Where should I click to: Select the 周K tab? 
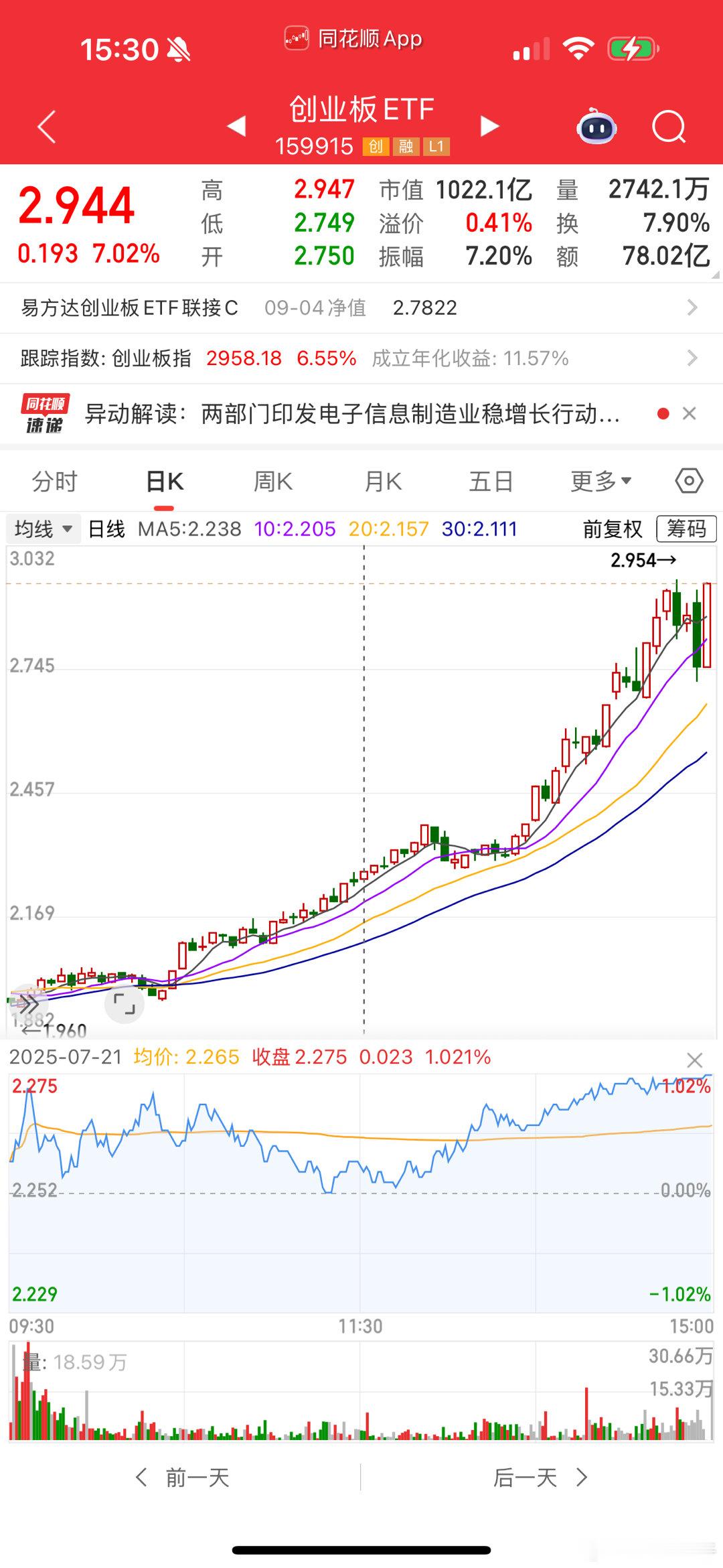(x=273, y=481)
